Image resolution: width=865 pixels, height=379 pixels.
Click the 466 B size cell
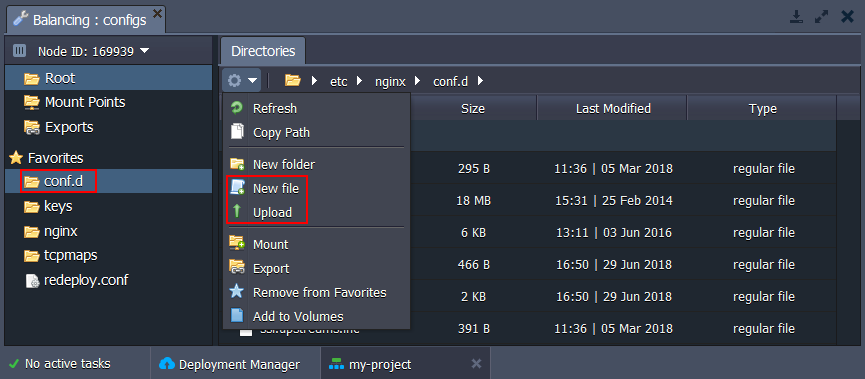pyautogui.click(x=474, y=265)
